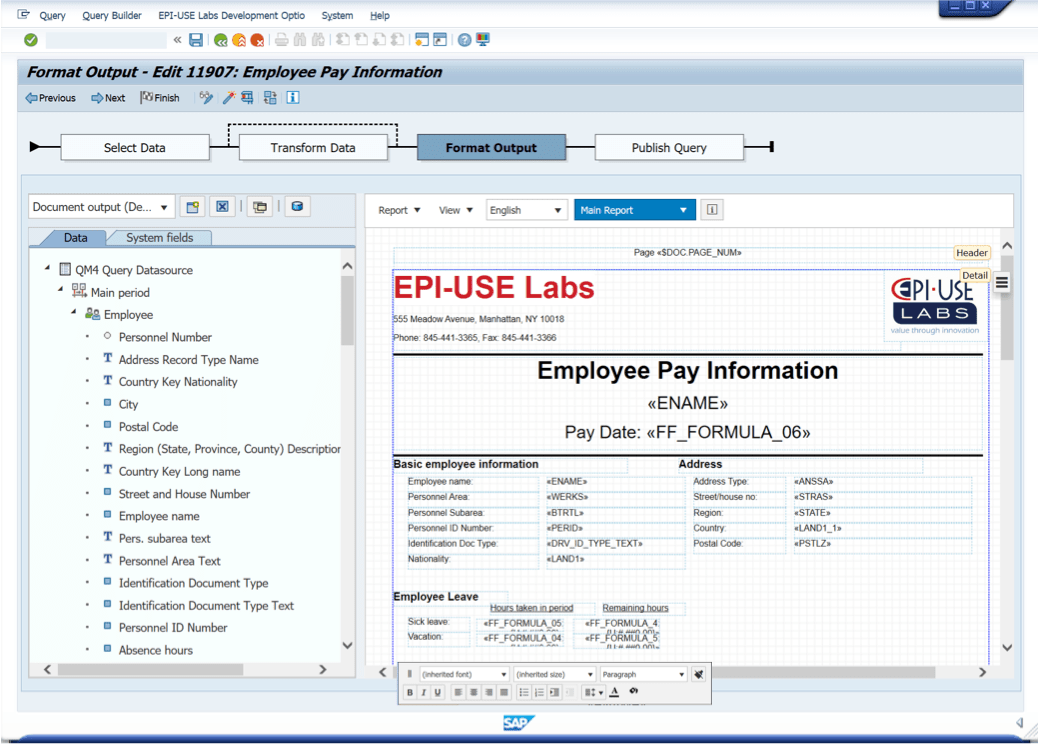The height and width of the screenshot is (744, 1039).
Task: Open the Paragraph style dropdown
Action: point(643,674)
